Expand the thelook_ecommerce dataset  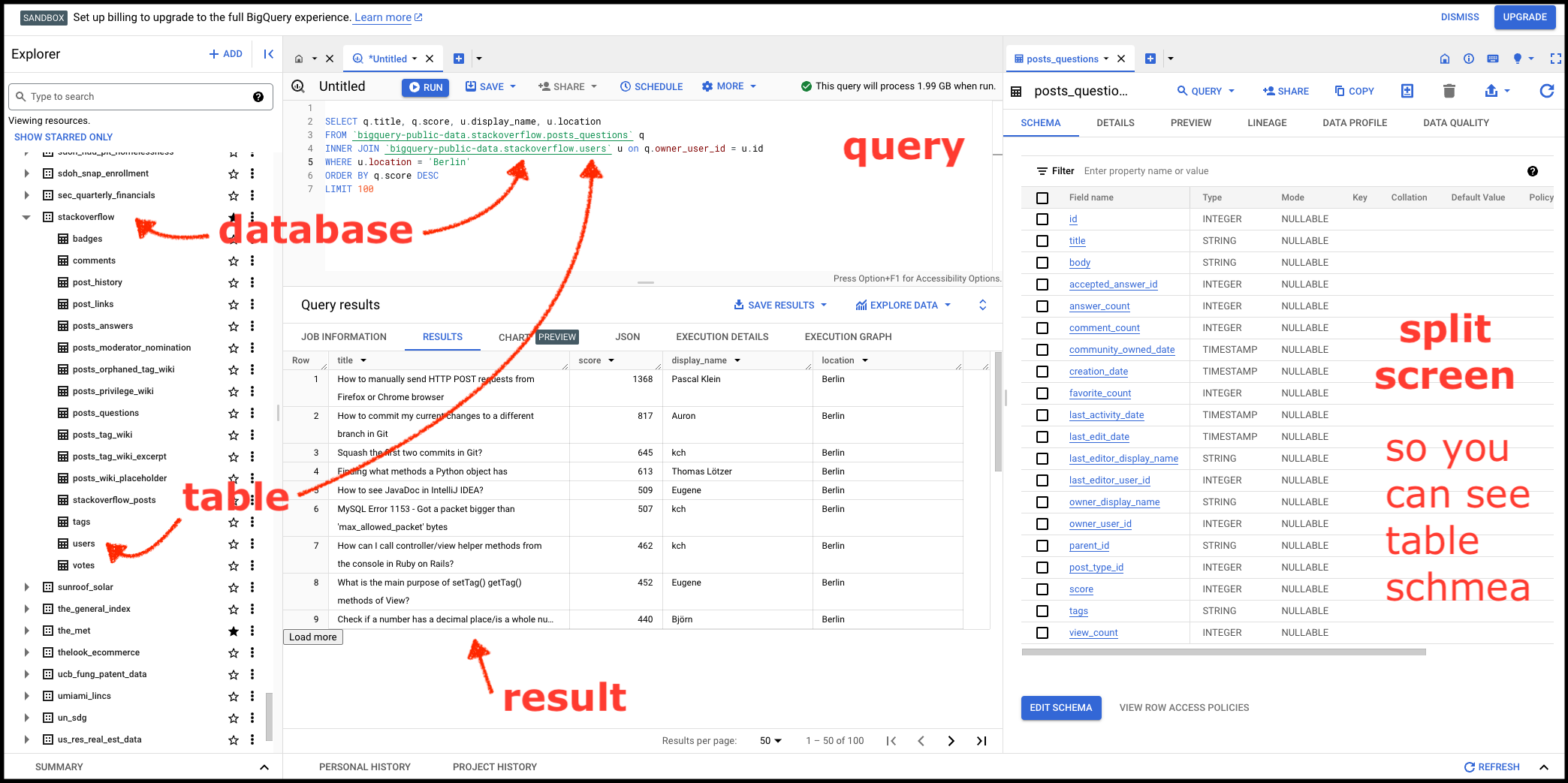[x=26, y=653]
